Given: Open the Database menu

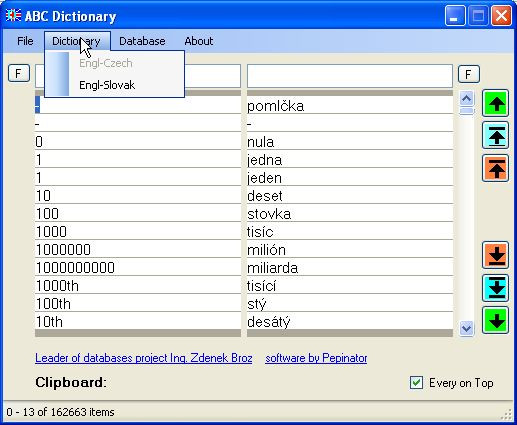Looking at the screenshot, I should coord(142,41).
